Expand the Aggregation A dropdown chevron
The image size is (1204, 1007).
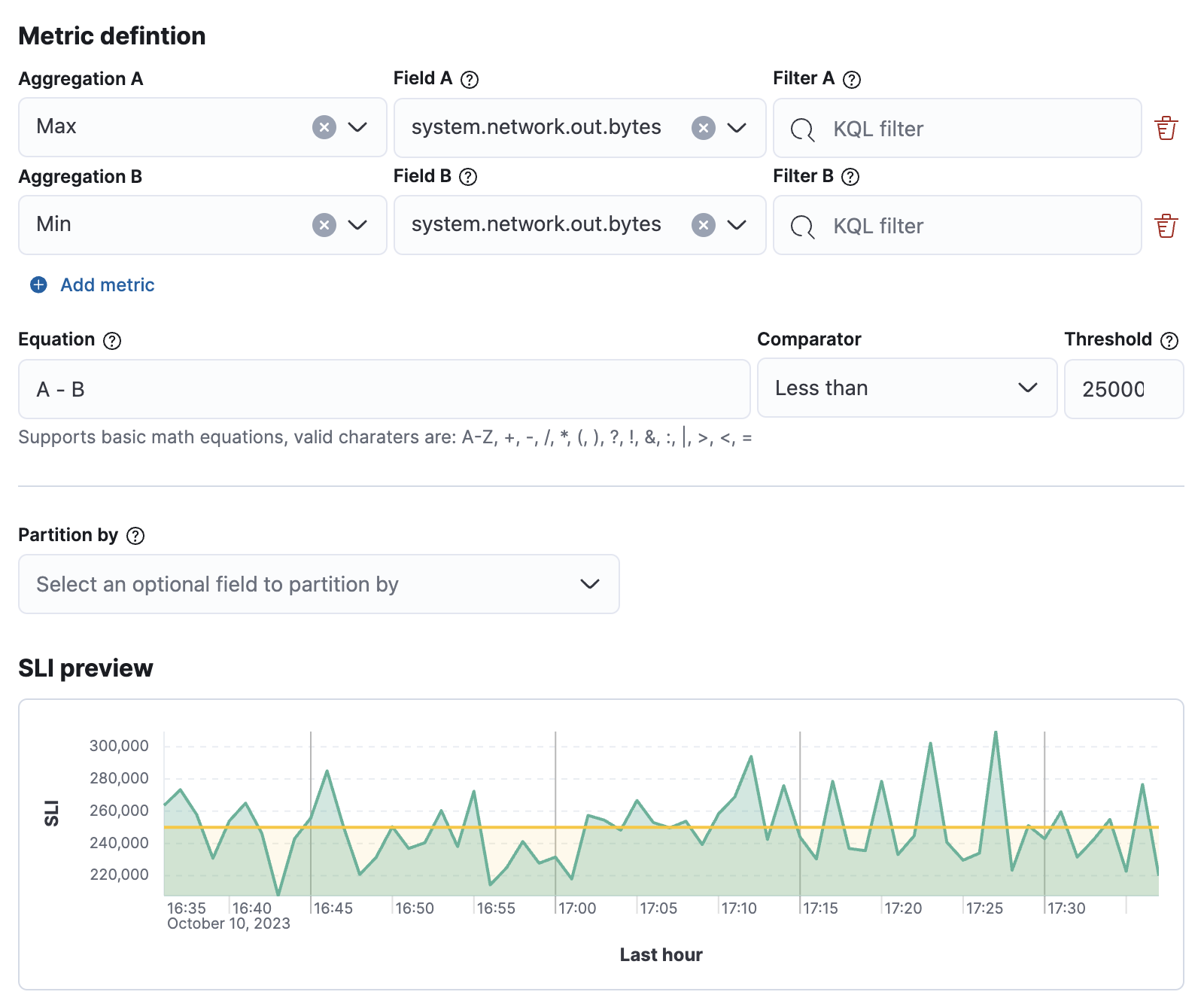pyautogui.click(x=357, y=127)
